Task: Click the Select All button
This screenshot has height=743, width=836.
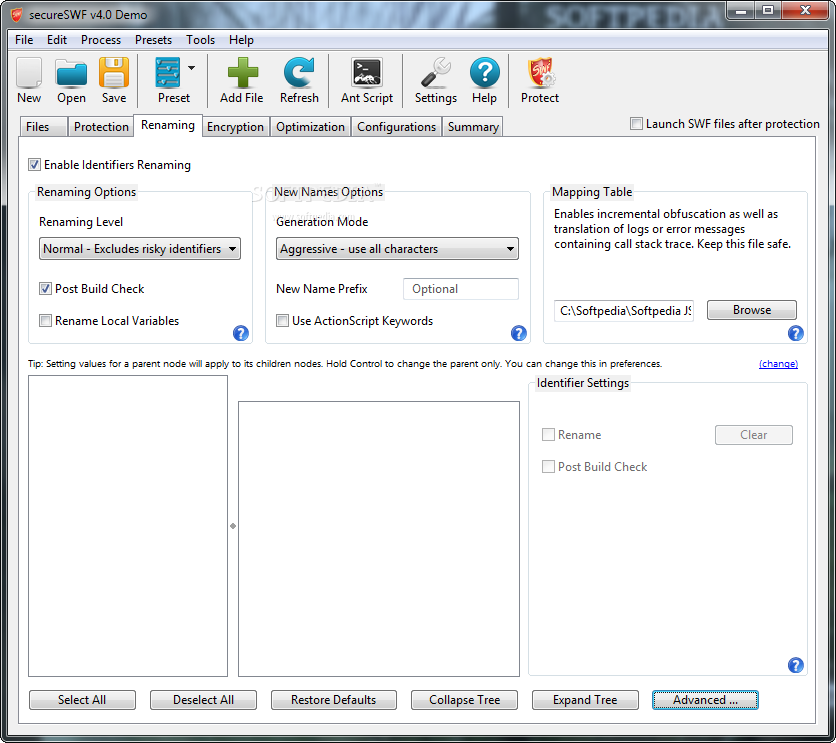Action: pyautogui.click(x=82, y=700)
